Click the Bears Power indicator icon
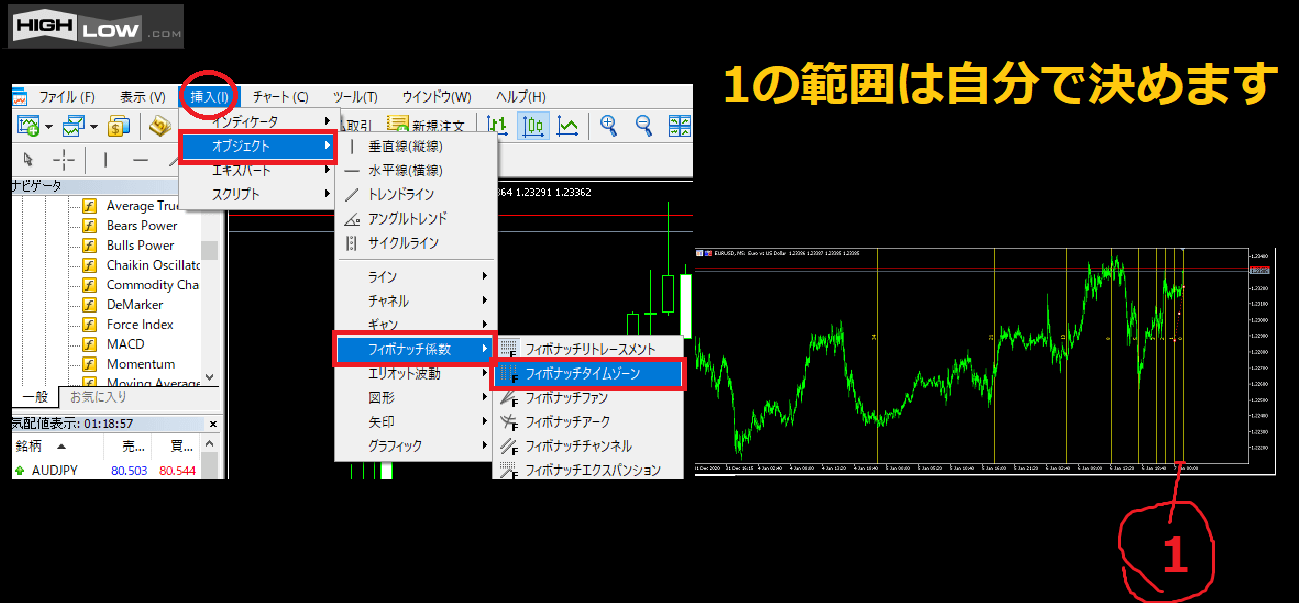 tap(89, 226)
